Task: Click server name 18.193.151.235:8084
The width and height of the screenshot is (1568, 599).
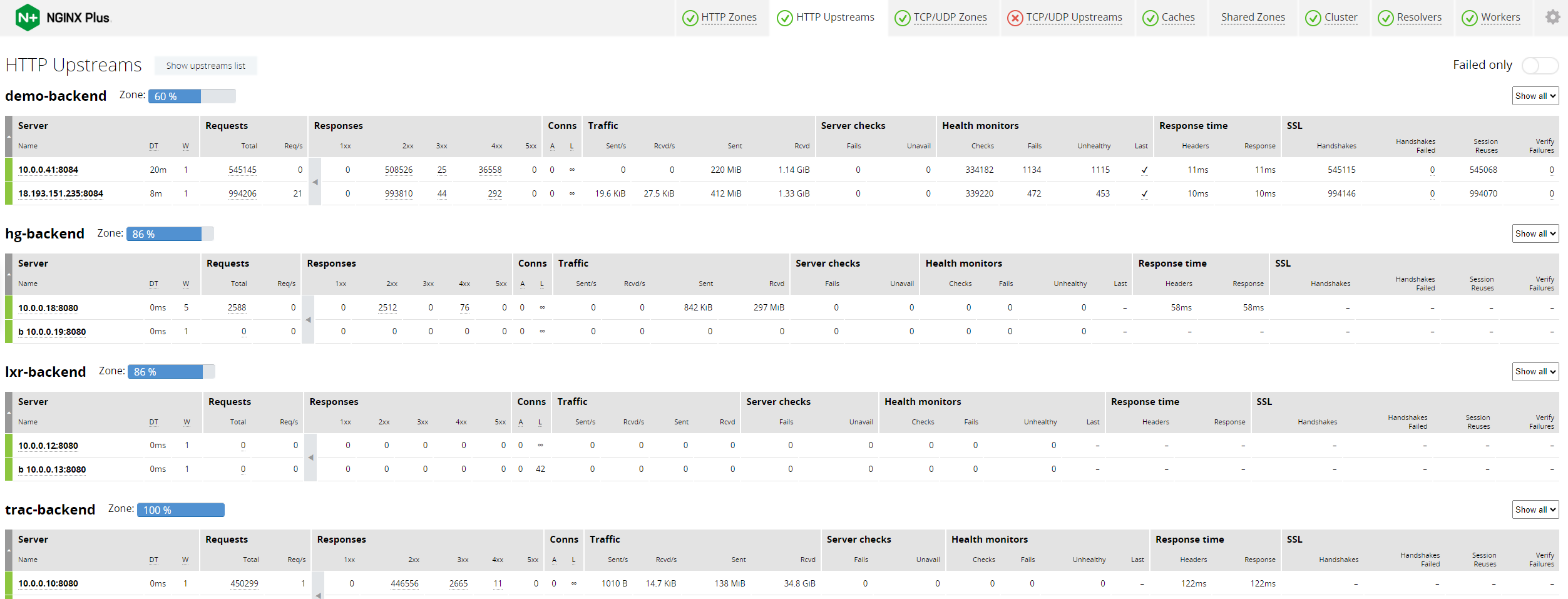Action: [x=61, y=193]
